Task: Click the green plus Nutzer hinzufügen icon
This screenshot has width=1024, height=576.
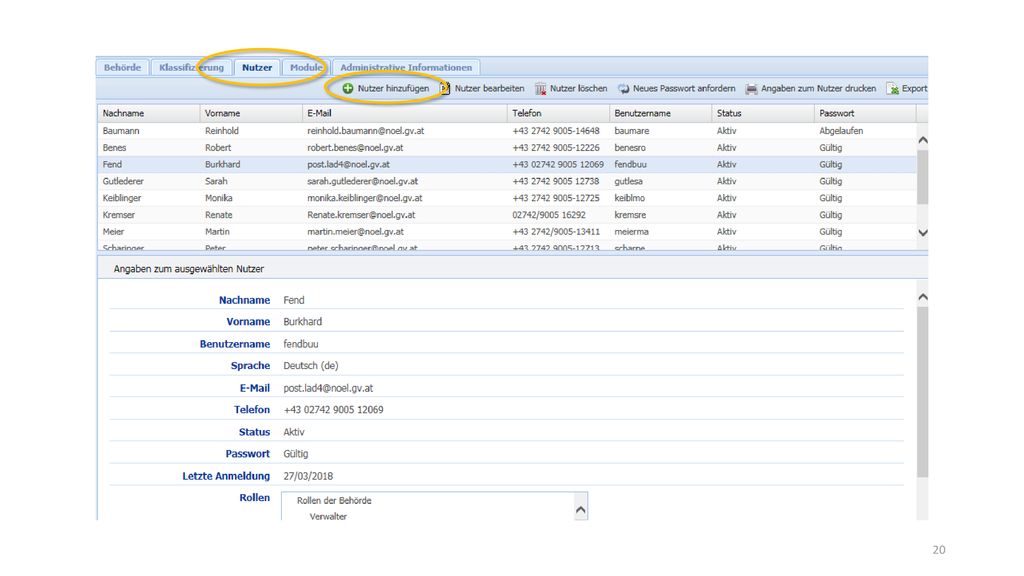Action: (x=348, y=88)
